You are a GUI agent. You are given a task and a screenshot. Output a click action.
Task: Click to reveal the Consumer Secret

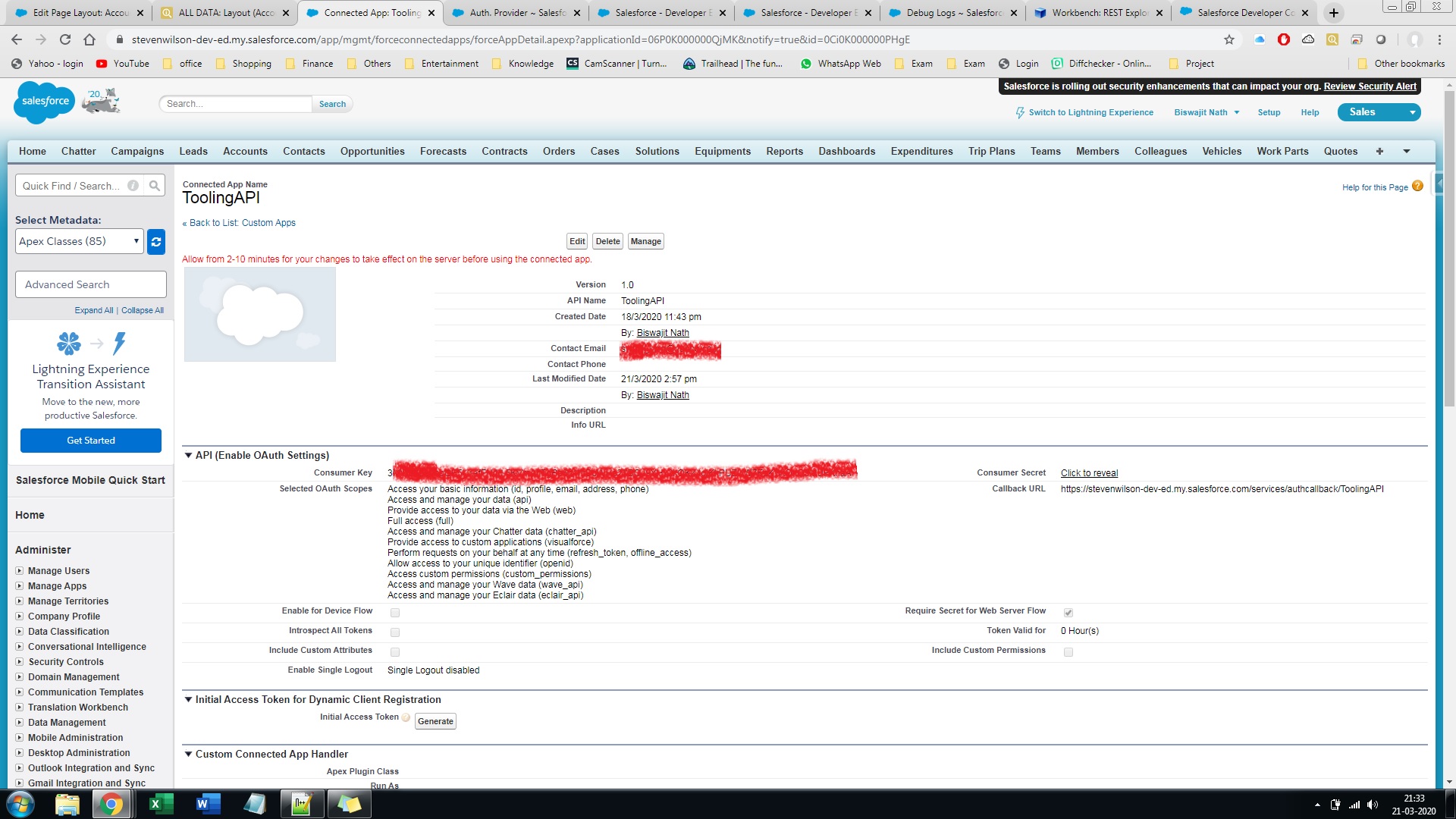coord(1089,473)
